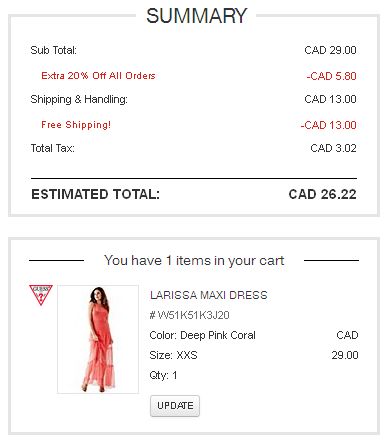
Task: Open the LARISSA MAXI DRESS title link
Action: click(209, 295)
